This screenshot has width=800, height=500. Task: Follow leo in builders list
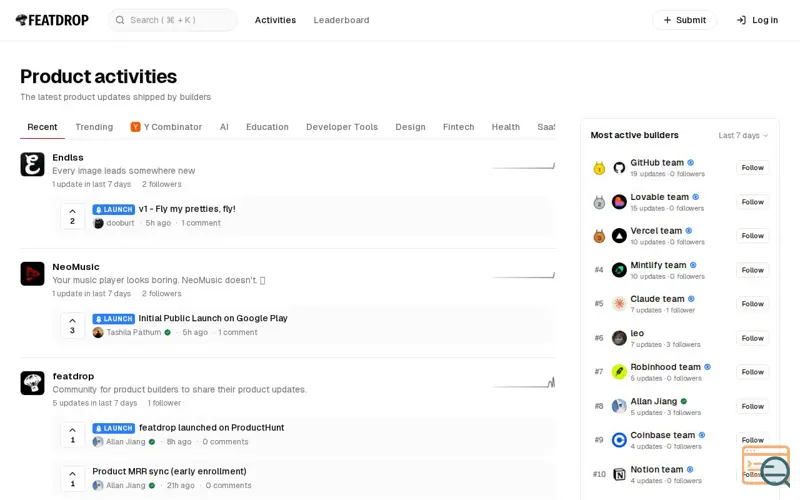click(x=753, y=338)
